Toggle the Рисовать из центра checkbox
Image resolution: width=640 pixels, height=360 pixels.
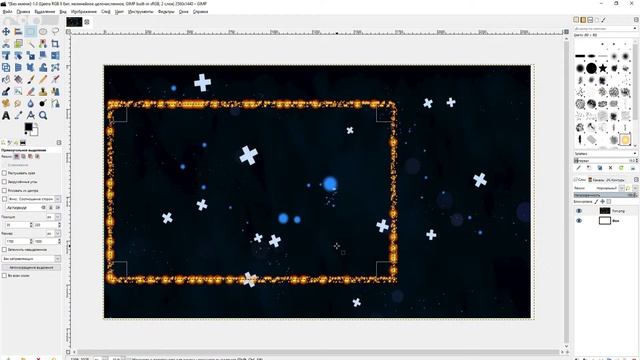(4, 190)
